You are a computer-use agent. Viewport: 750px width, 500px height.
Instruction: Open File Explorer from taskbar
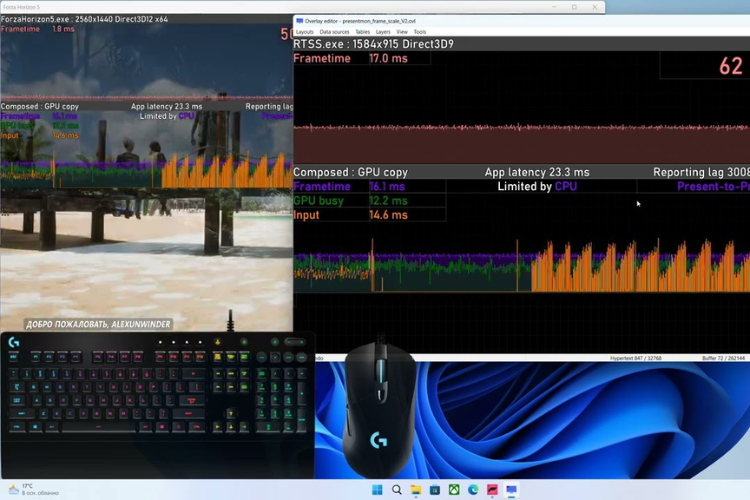(x=416, y=490)
